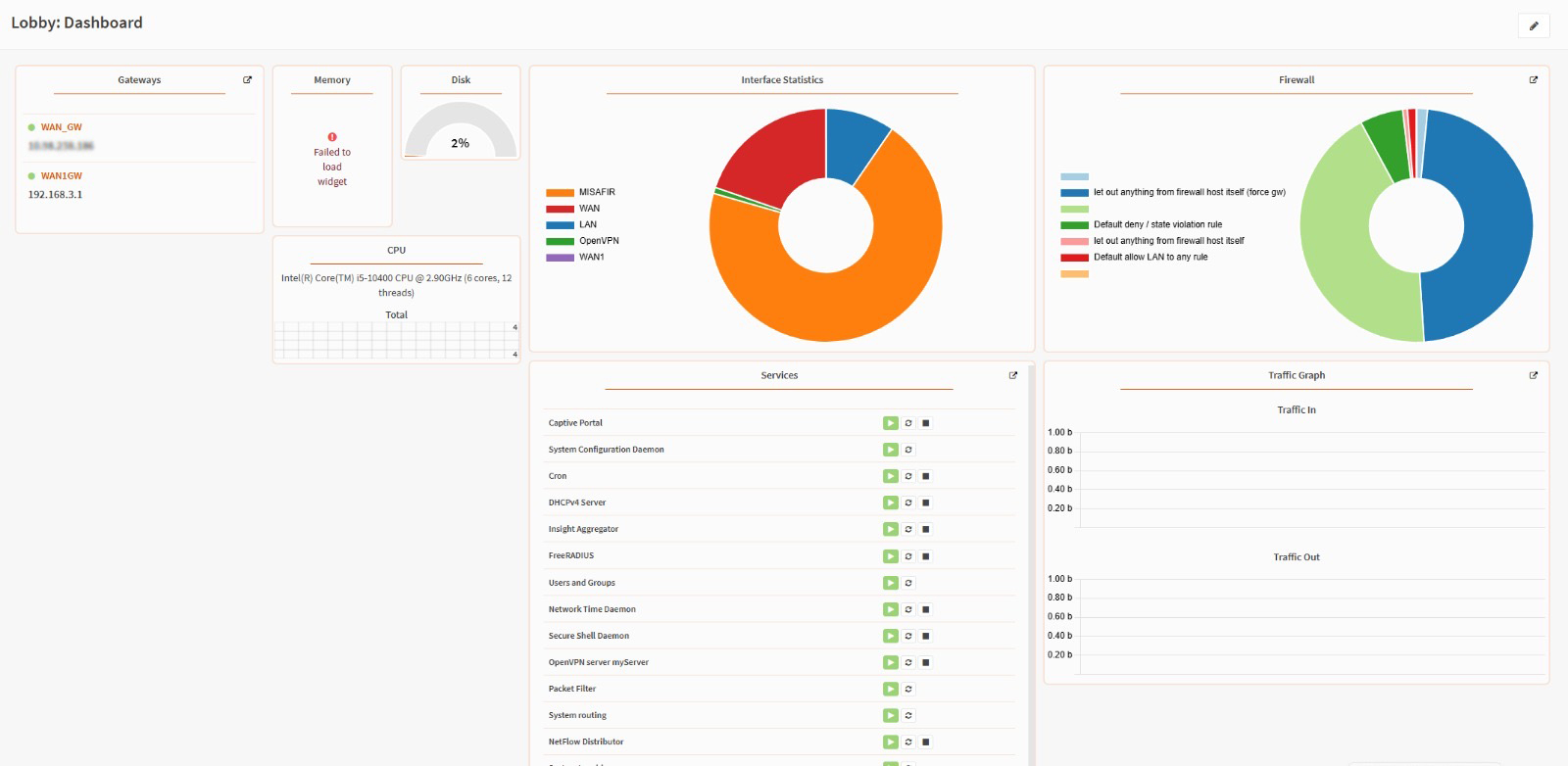The width and height of the screenshot is (1568, 766).
Task: Click the Memory widget failed-to-load error icon
Action: 332,137
